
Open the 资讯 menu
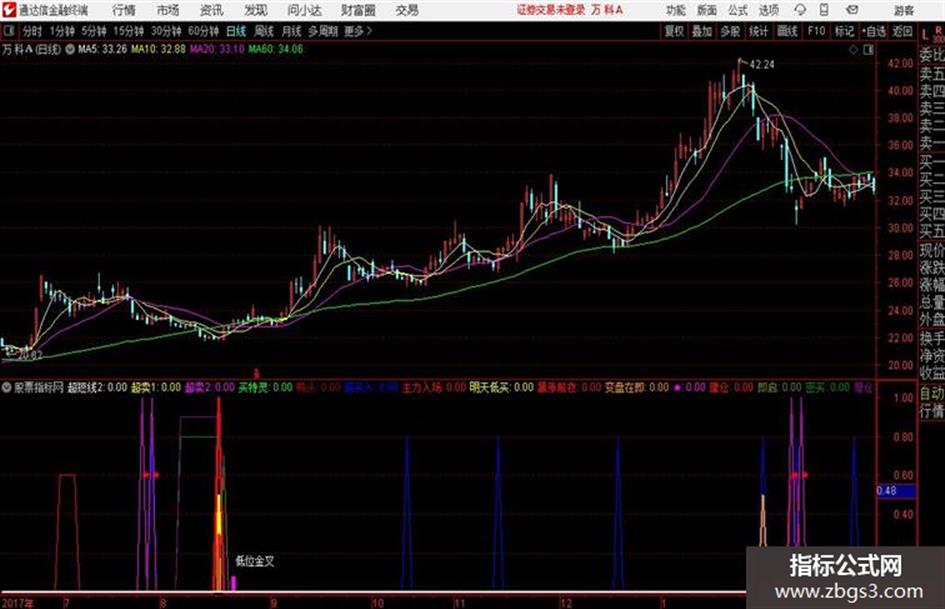pos(212,10)
